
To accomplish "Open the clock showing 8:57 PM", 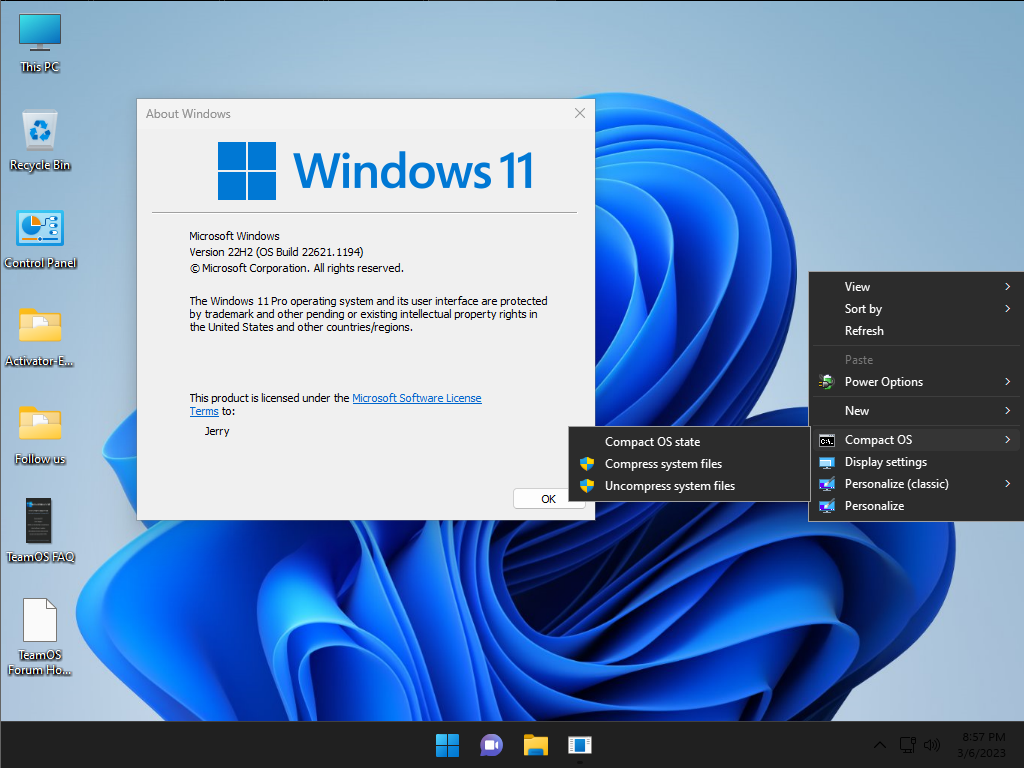I will click(982, 745).
